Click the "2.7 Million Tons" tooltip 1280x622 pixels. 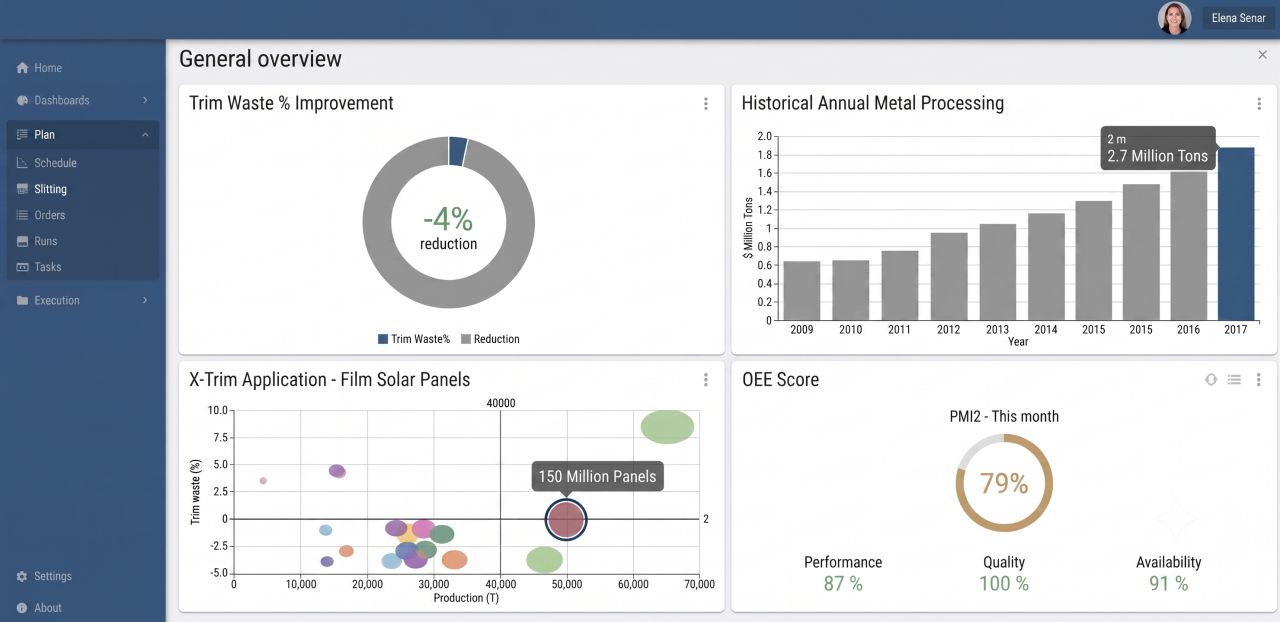pyautogui.click(x=1158, y=148)
